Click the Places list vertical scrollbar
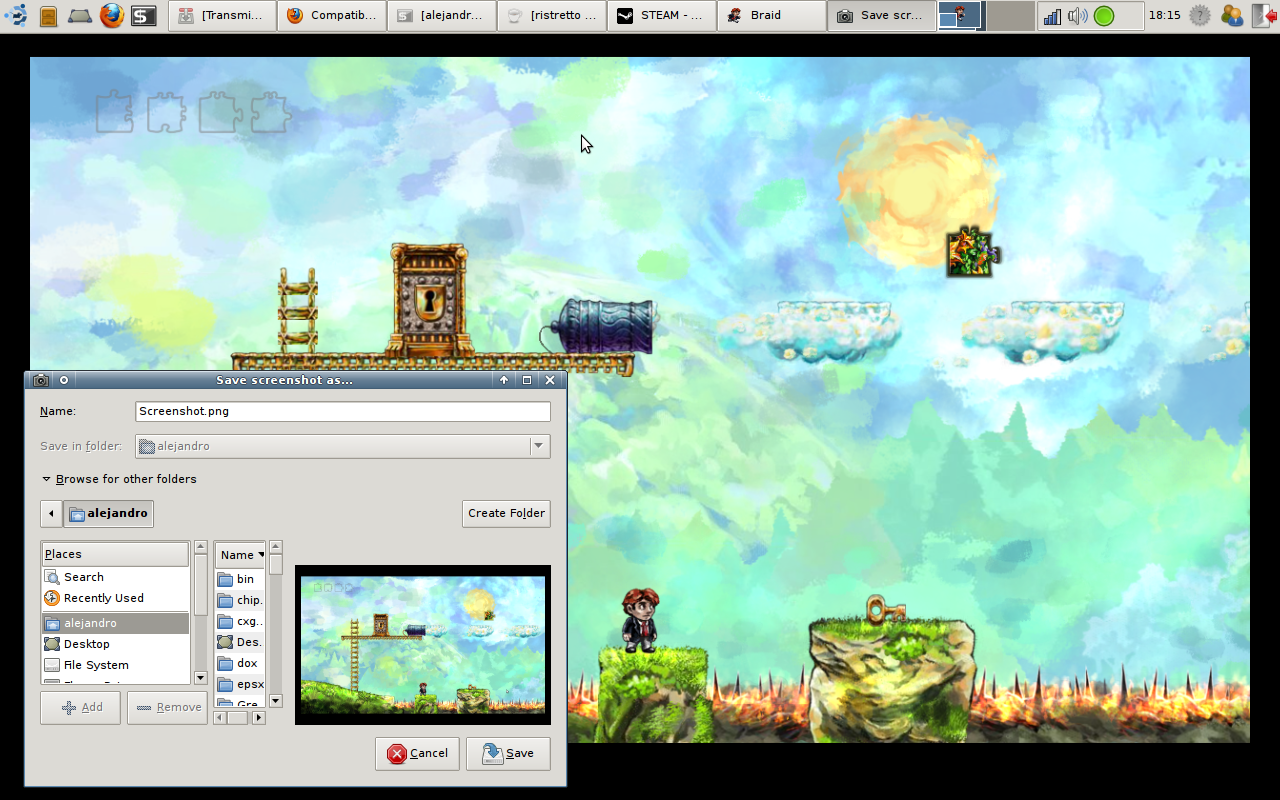Screen dimensions: 1280x800 click(201, 613)
